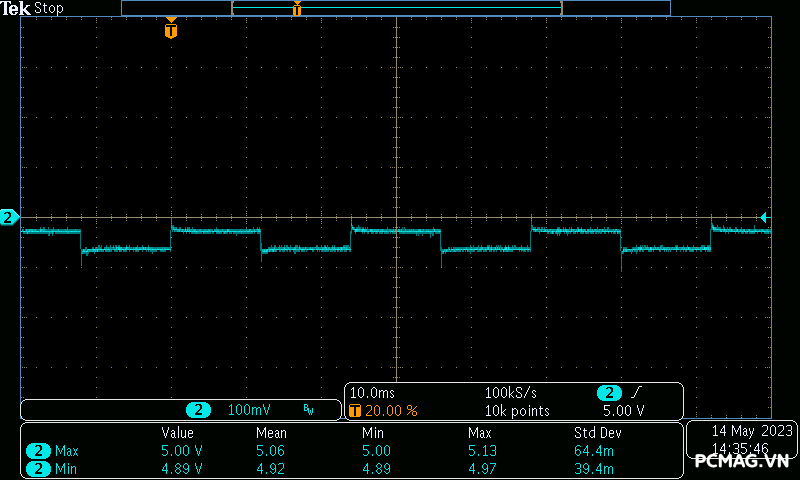Click the date and time display
This screenshot has height=480, width=800.
tap(738, 439)
